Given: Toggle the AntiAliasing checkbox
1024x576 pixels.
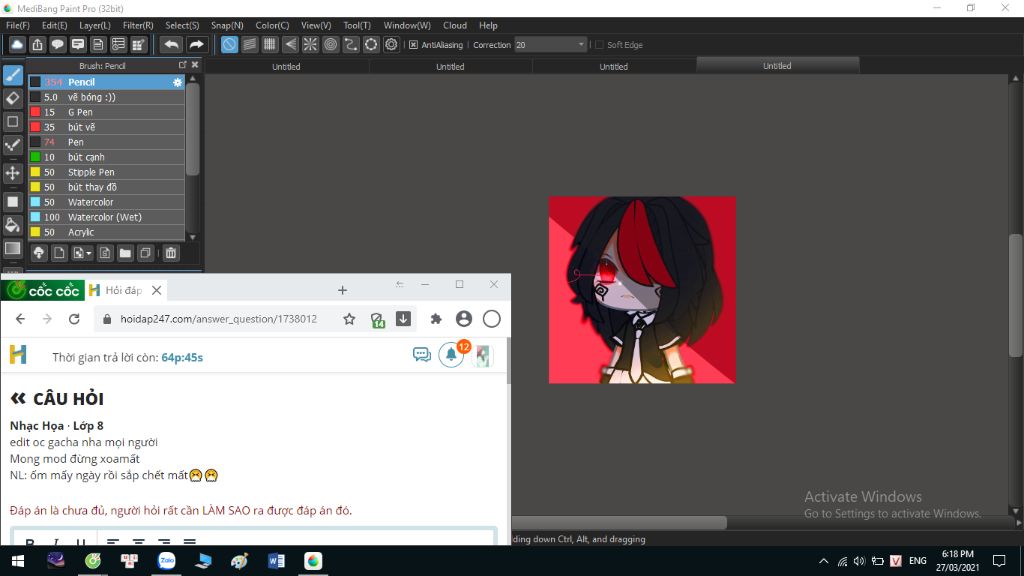Looking at the screenshot, I should click(x=413, y=45).
